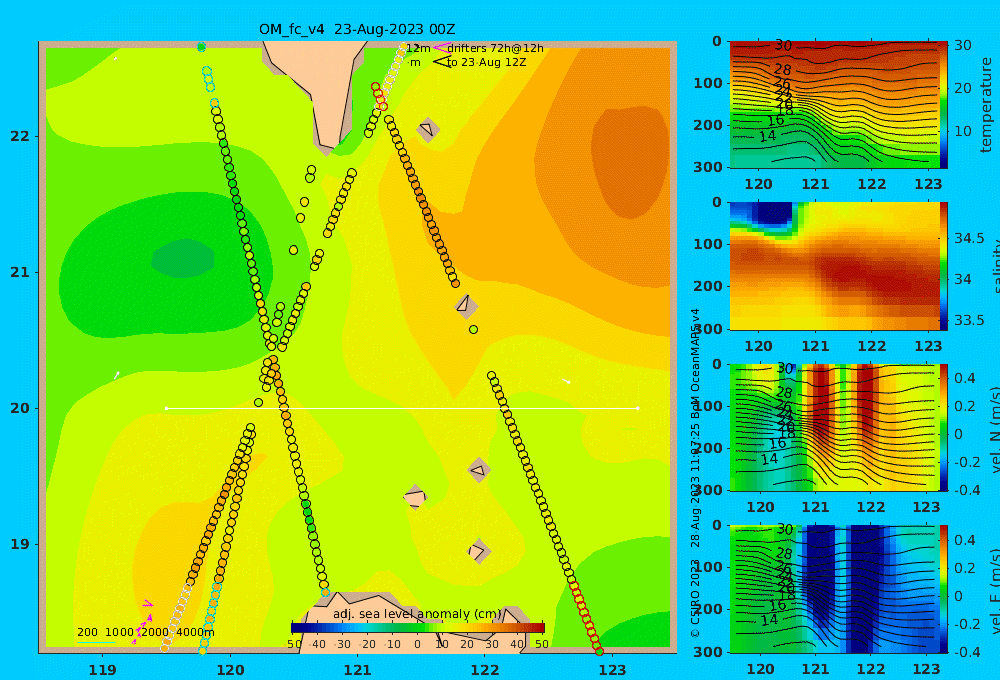Click the title 'OM_fc_v4 23-Aug-2023 00Z'
This screenshot has width=1000, height=680.
pos(357,29)
